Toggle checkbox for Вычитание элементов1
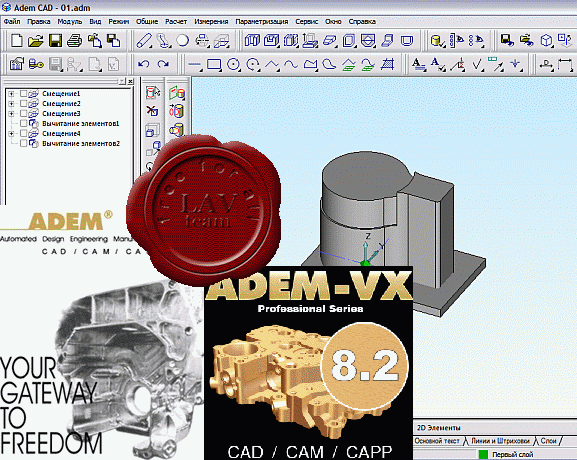This screenshot has width=577, height=460. 23,124
